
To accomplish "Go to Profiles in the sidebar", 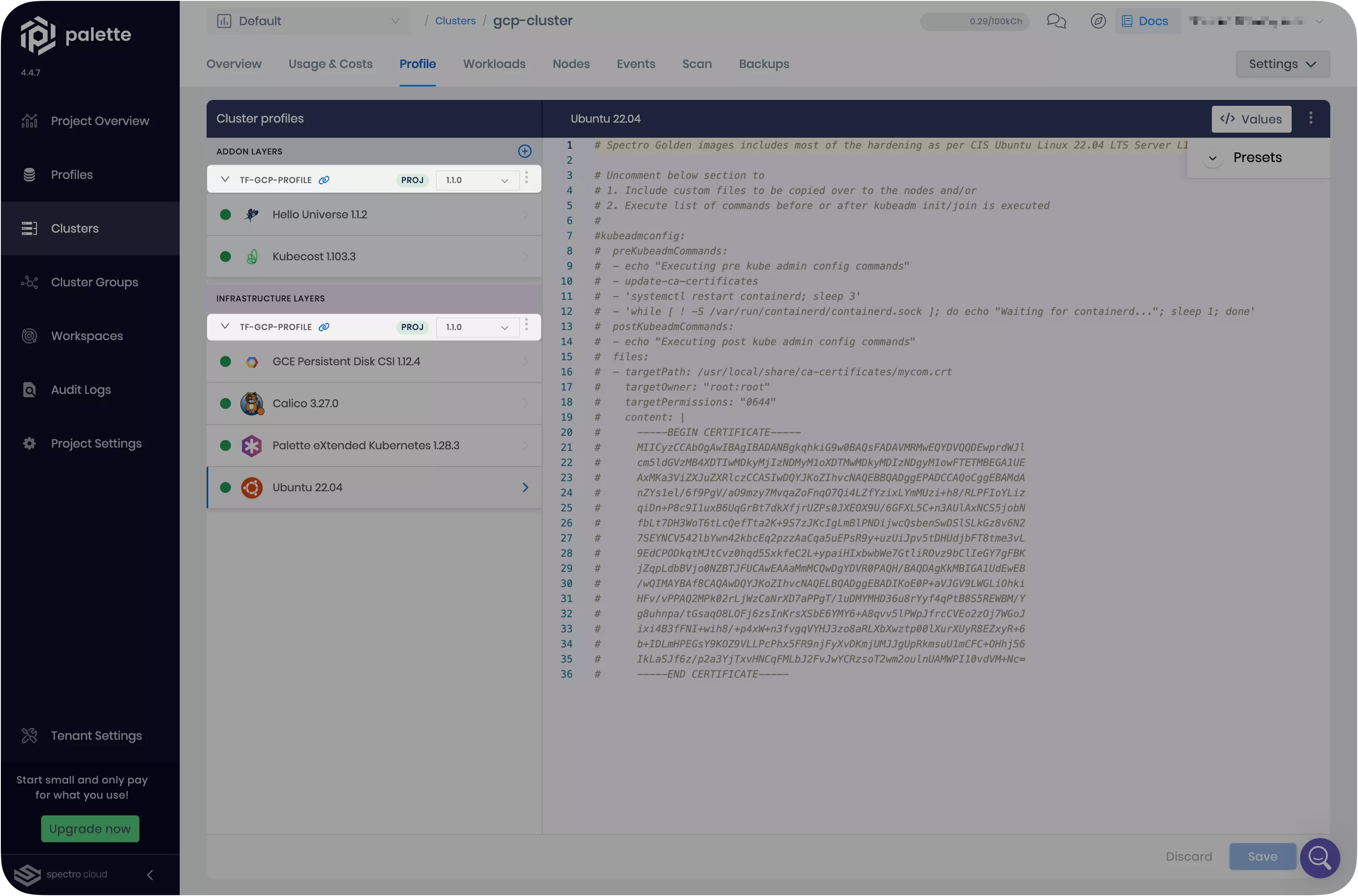I will (x=90, y=174).
